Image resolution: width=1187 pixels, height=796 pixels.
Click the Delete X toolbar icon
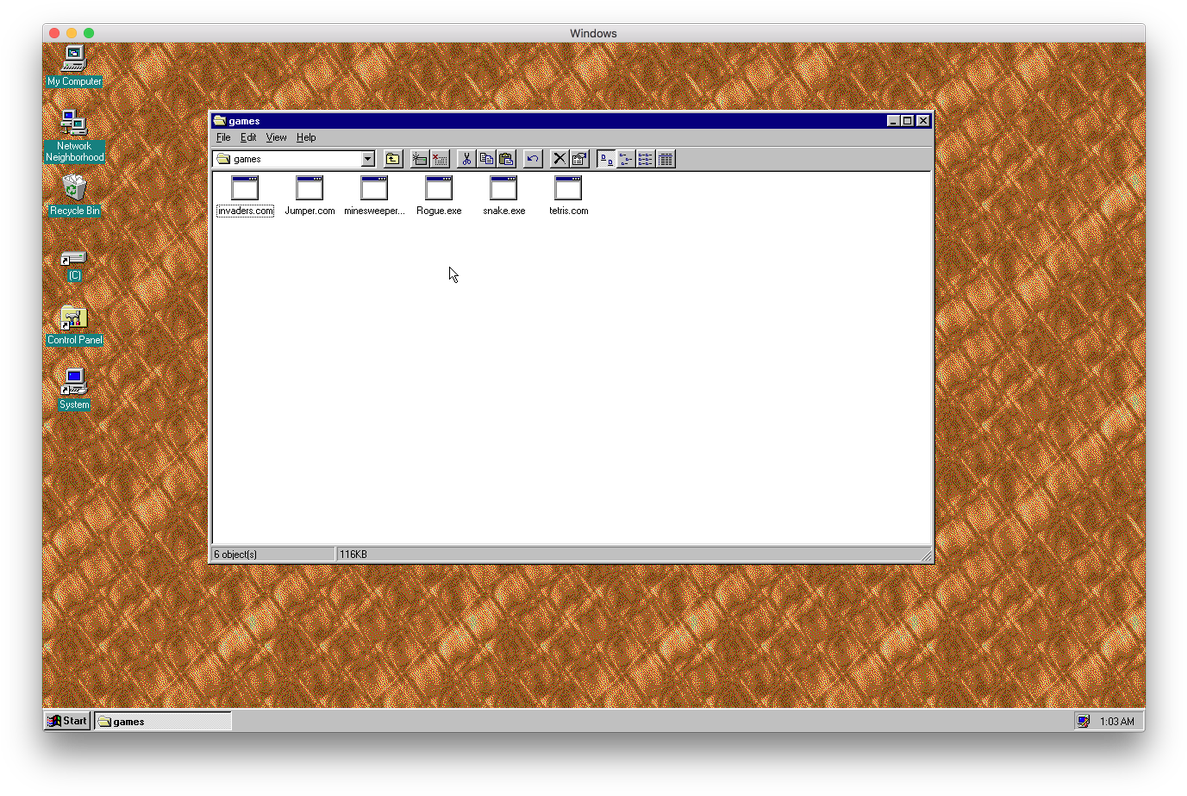(x=560, y=159)
